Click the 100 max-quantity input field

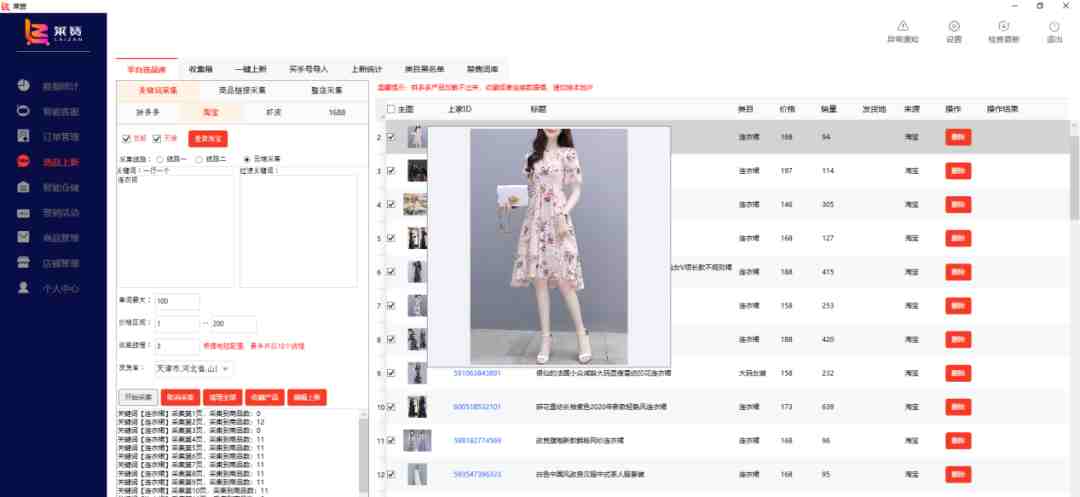click(x=177, y=302)
